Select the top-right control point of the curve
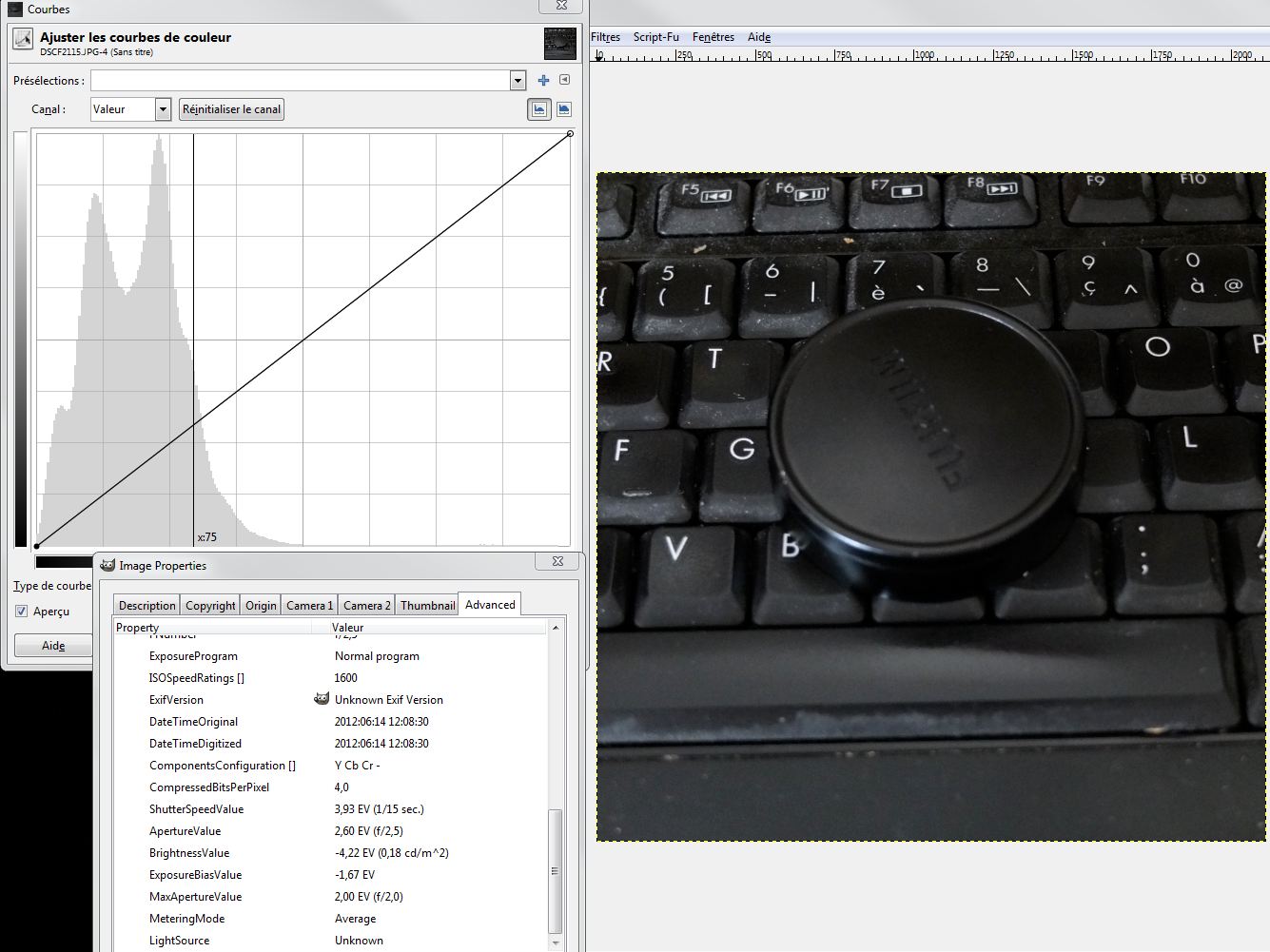Viewport: 1270px width, 952px height. pos(570,134)
